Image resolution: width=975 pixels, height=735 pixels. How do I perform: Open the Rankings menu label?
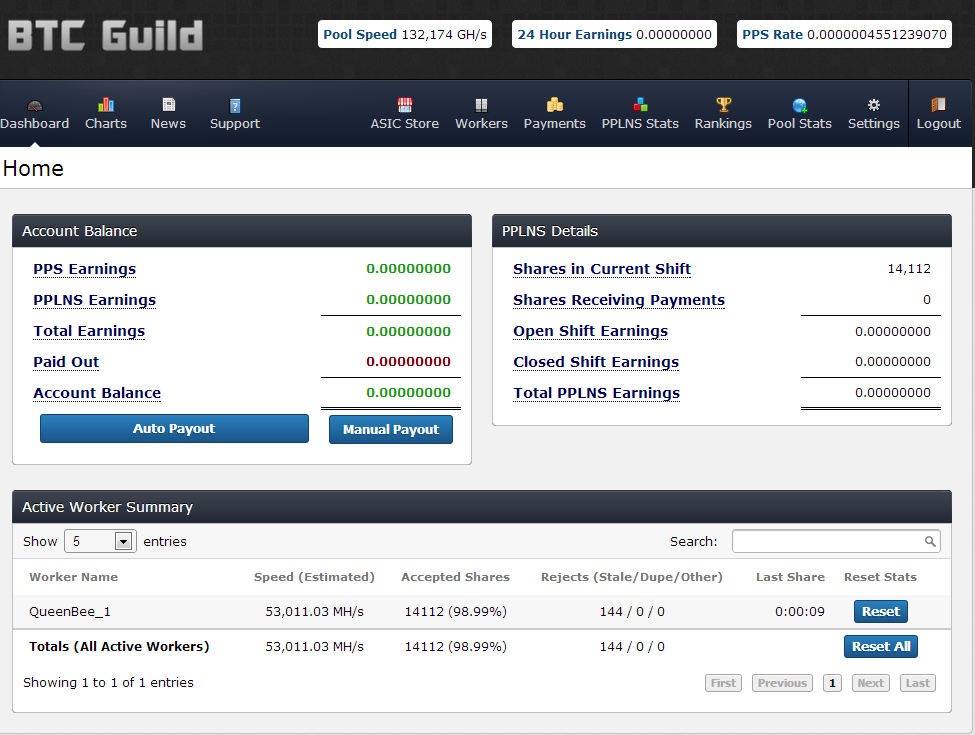click(723, 123)
